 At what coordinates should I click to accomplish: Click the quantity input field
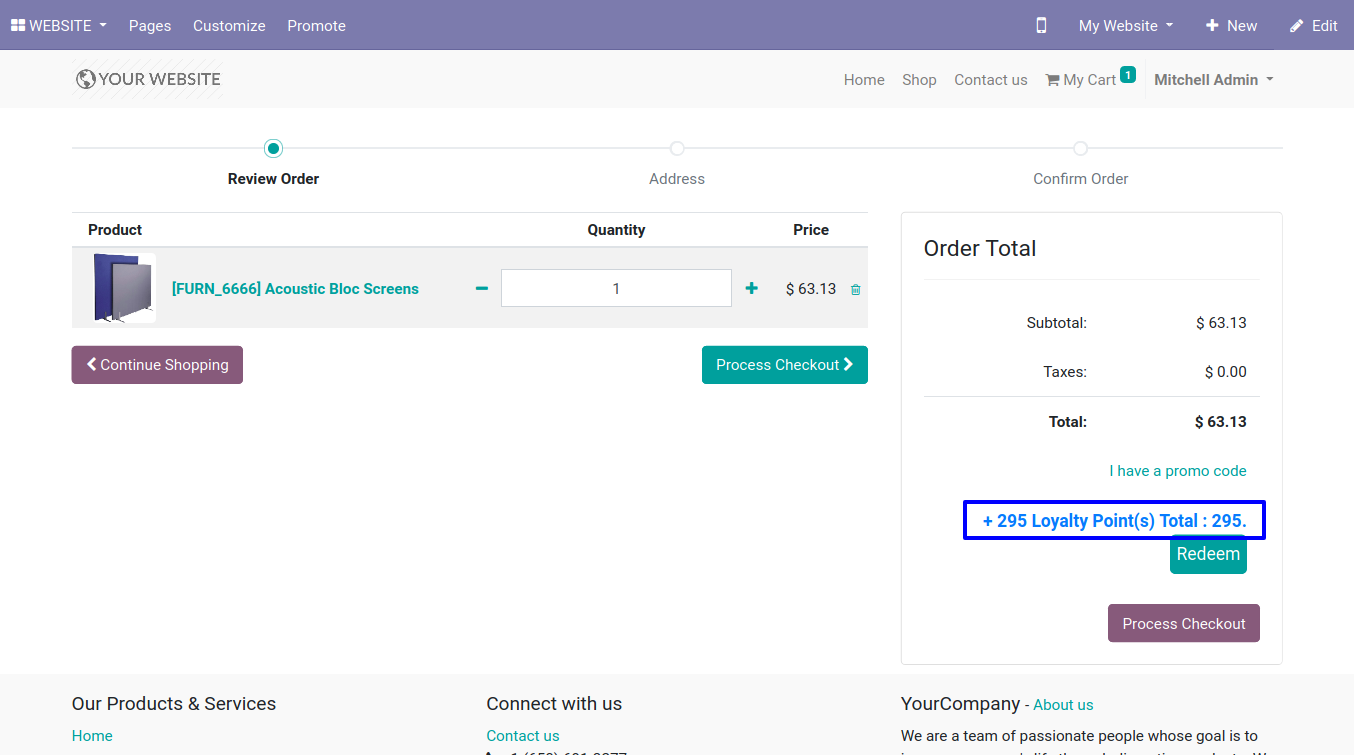616,289
